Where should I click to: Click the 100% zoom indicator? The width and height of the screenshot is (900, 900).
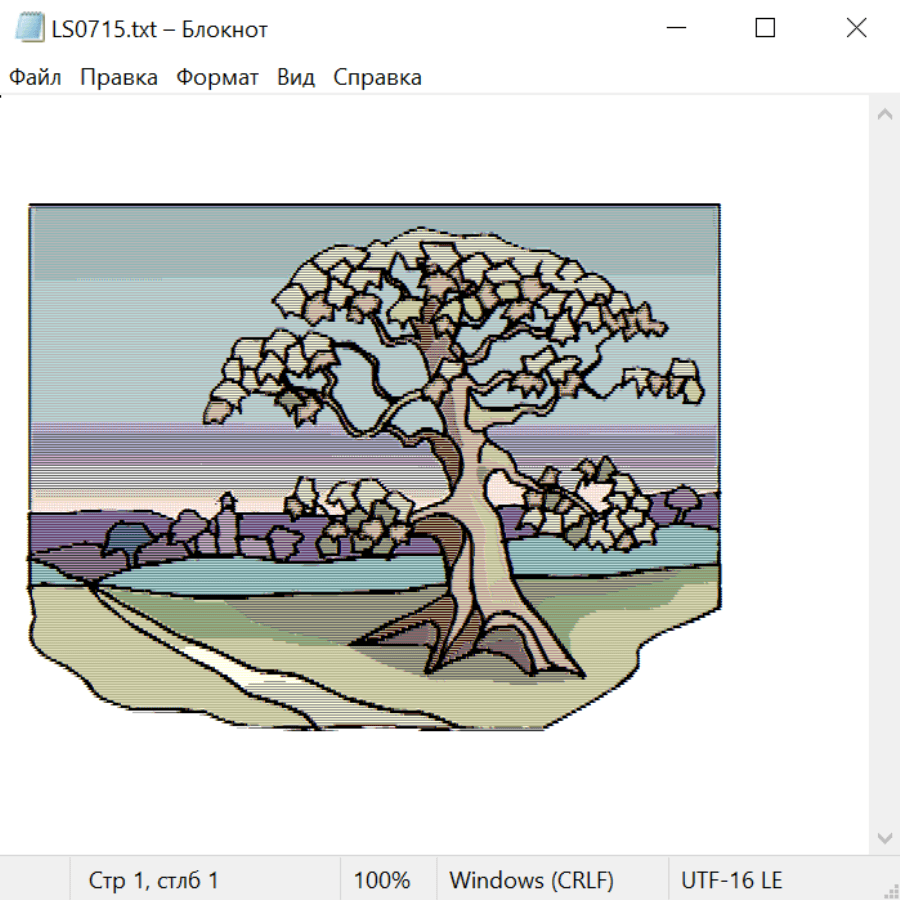[382, 880]
